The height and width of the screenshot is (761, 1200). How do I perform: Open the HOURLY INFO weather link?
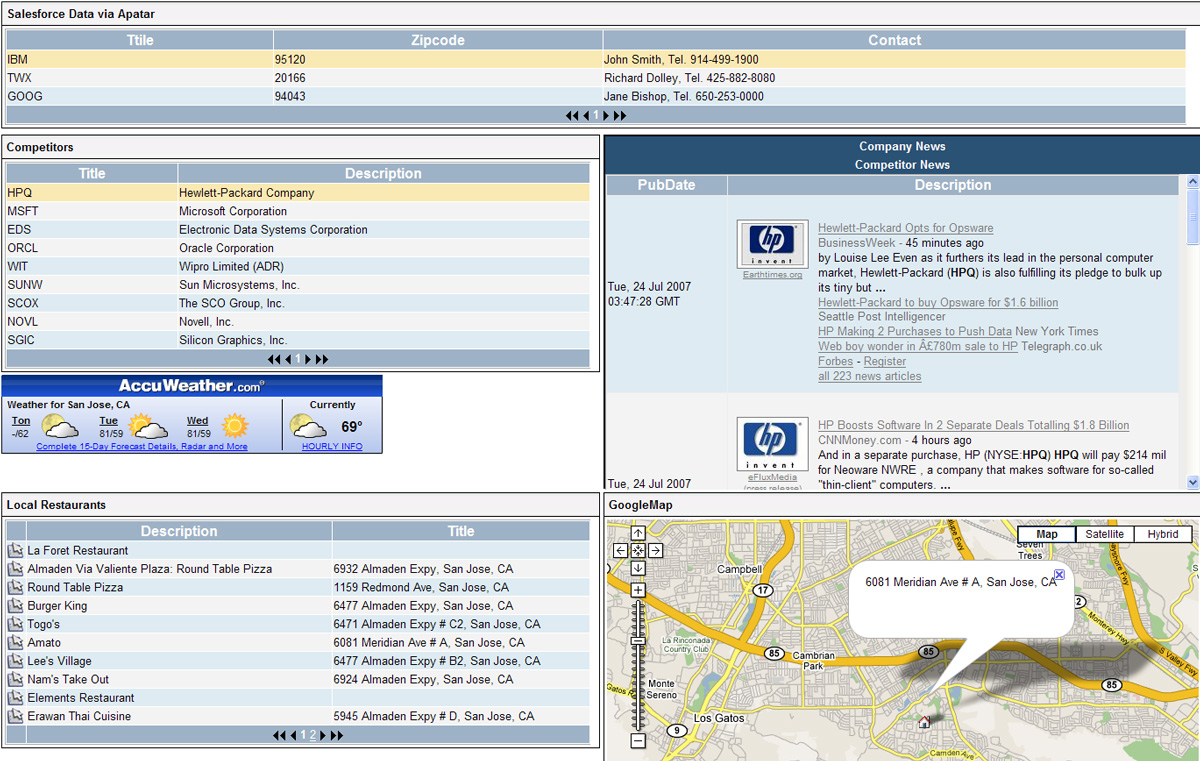pyautogui.click(x=332, y=447)
